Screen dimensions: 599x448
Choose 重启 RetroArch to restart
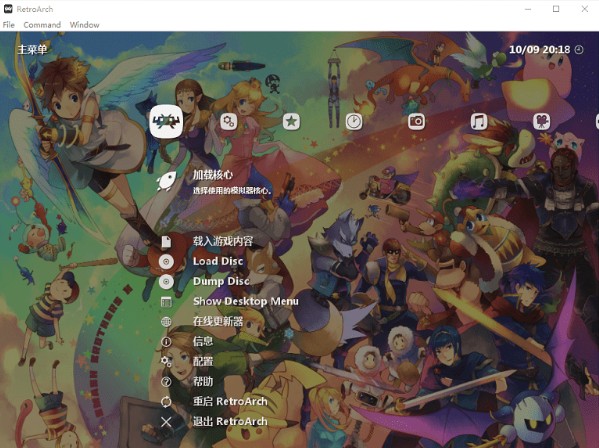[230, 401]
